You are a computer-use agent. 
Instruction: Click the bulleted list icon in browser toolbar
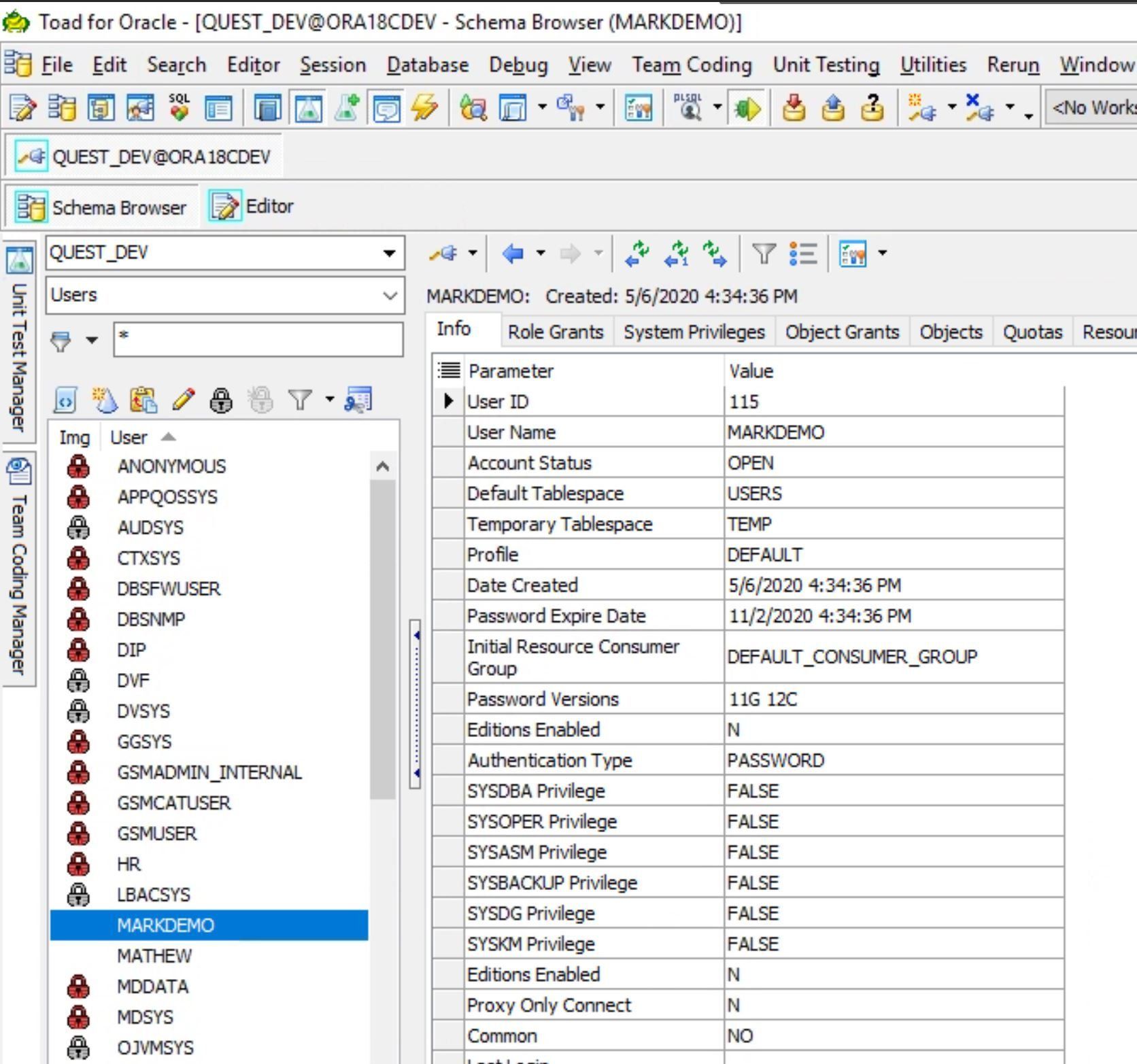click(x=803, y=254)
